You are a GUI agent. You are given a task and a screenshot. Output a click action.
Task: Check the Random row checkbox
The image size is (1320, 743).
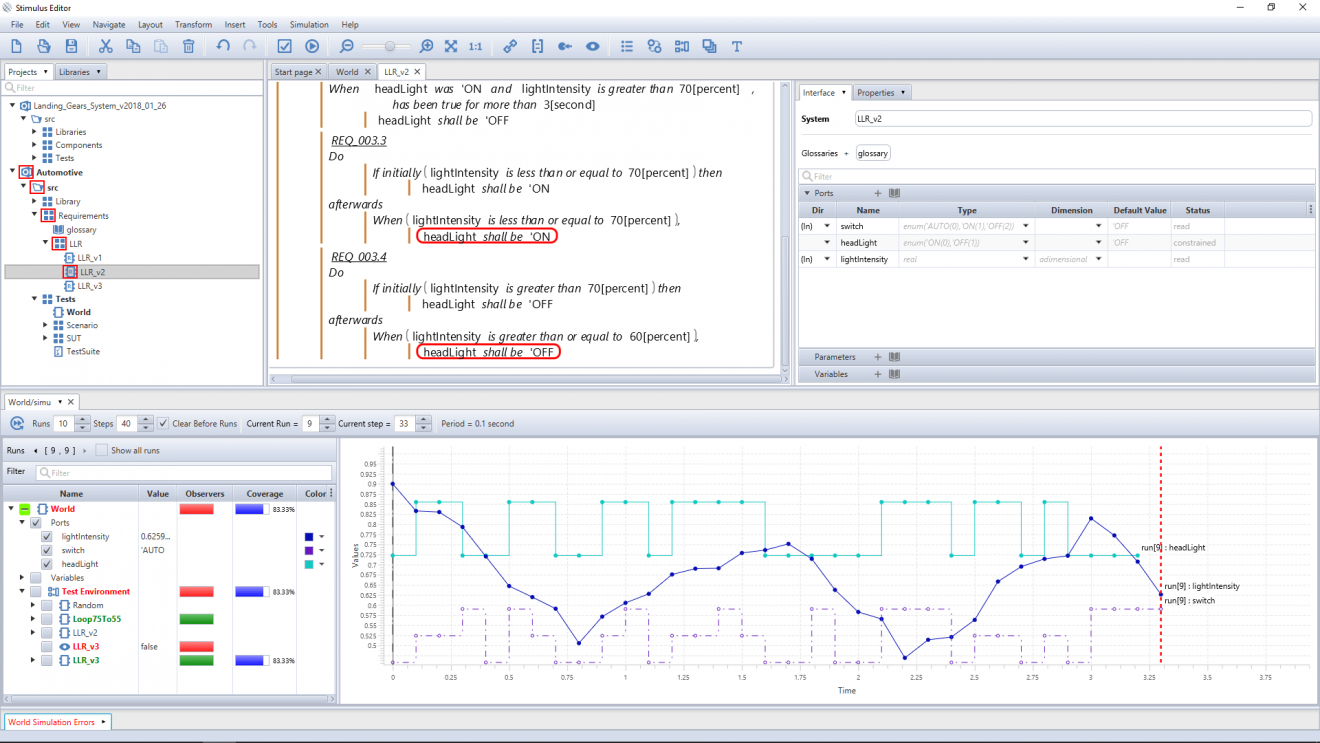pos(47,605)
